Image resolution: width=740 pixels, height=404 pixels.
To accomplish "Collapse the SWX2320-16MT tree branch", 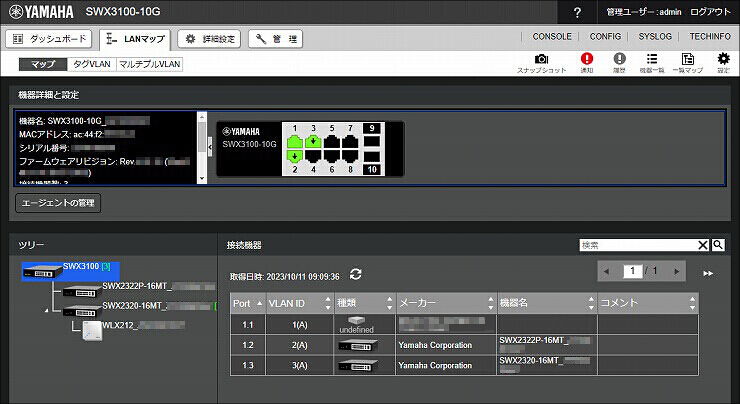I will (x=47, y=311).
